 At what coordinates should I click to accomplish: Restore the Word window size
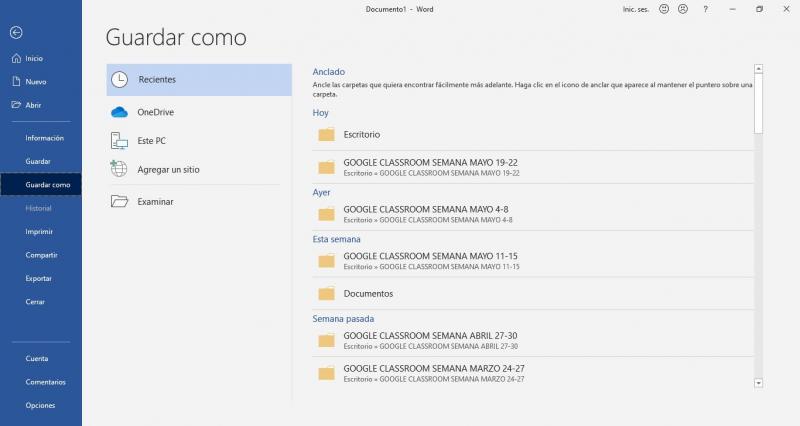click(x=759, y=9)
